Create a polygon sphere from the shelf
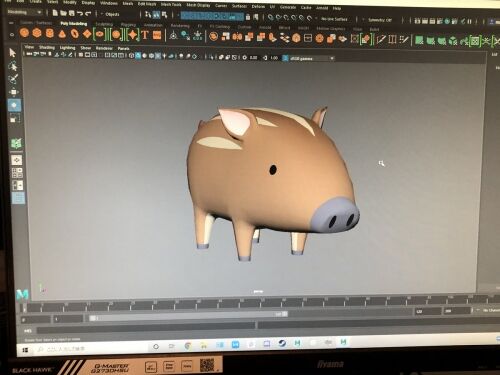This screenshot has width=500, height=375. pos(24,33)
